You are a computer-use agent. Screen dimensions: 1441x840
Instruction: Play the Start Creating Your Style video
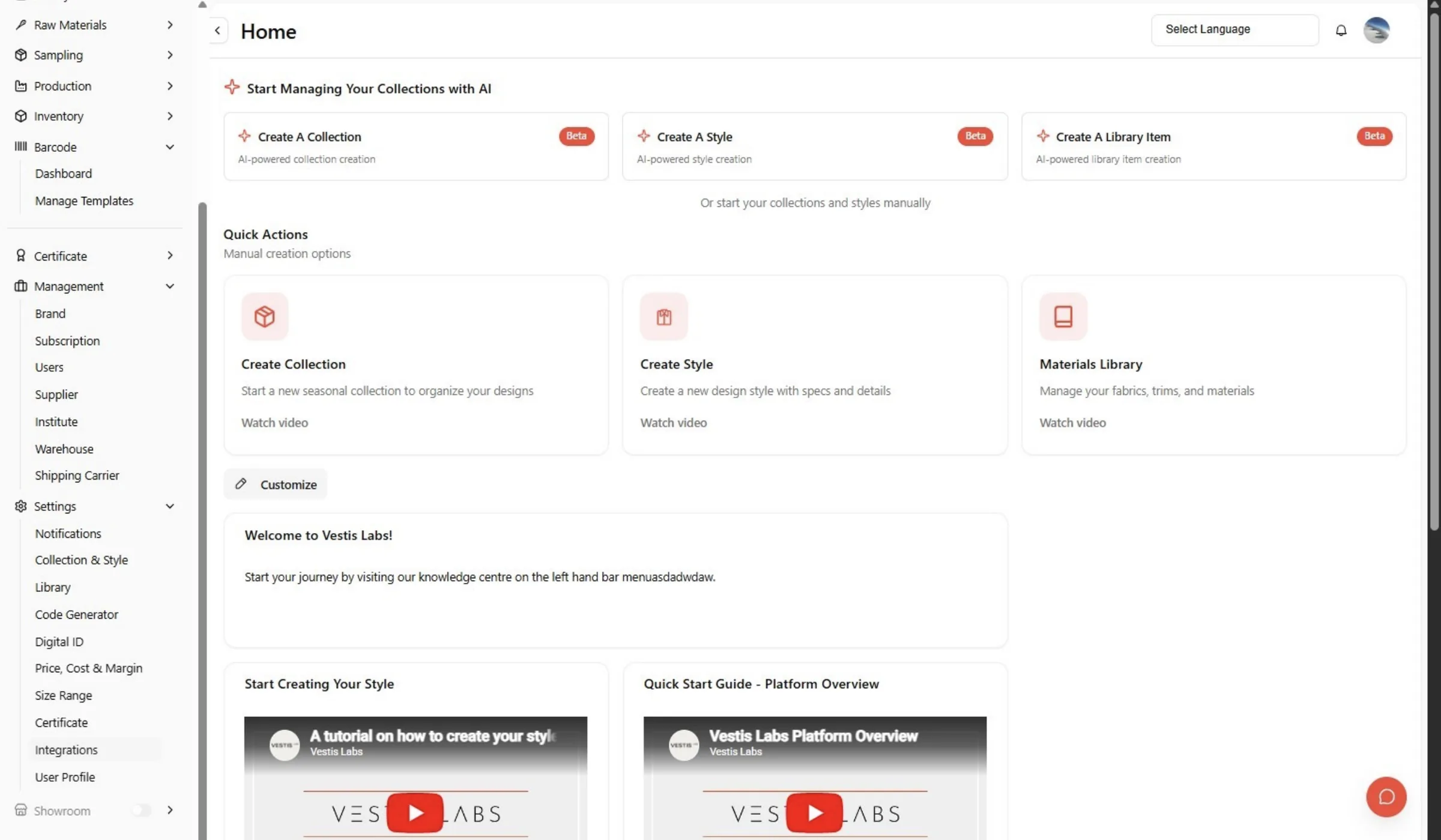pyautogui.click(x=415, y=812)
